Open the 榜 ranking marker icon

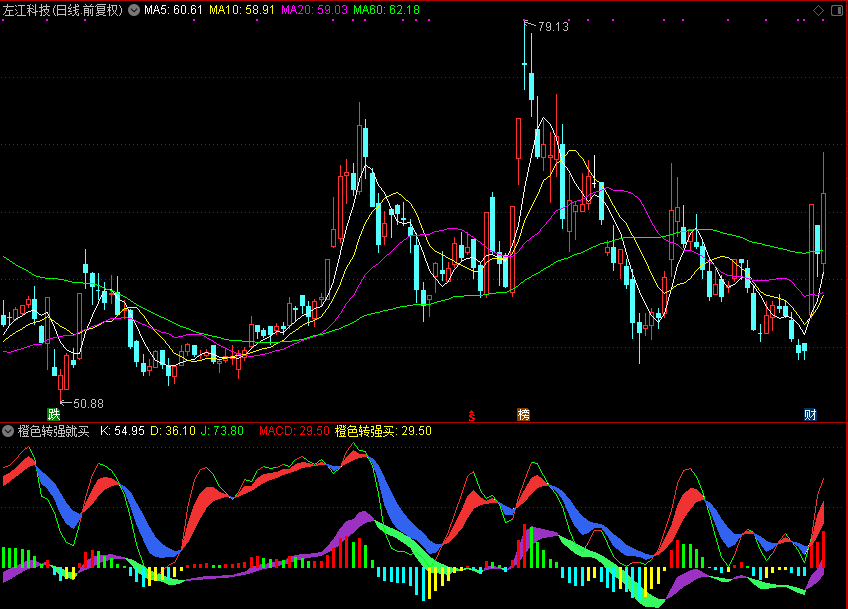[523, 414]
